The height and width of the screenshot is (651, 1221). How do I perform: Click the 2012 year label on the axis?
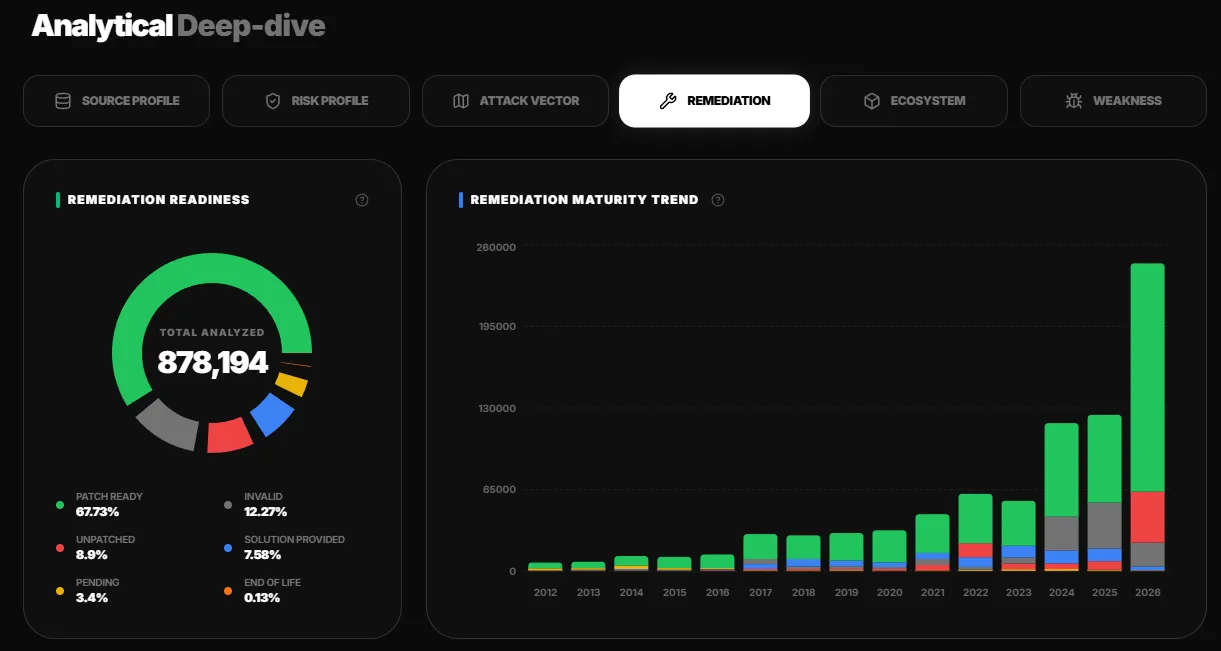pos(545,593)
